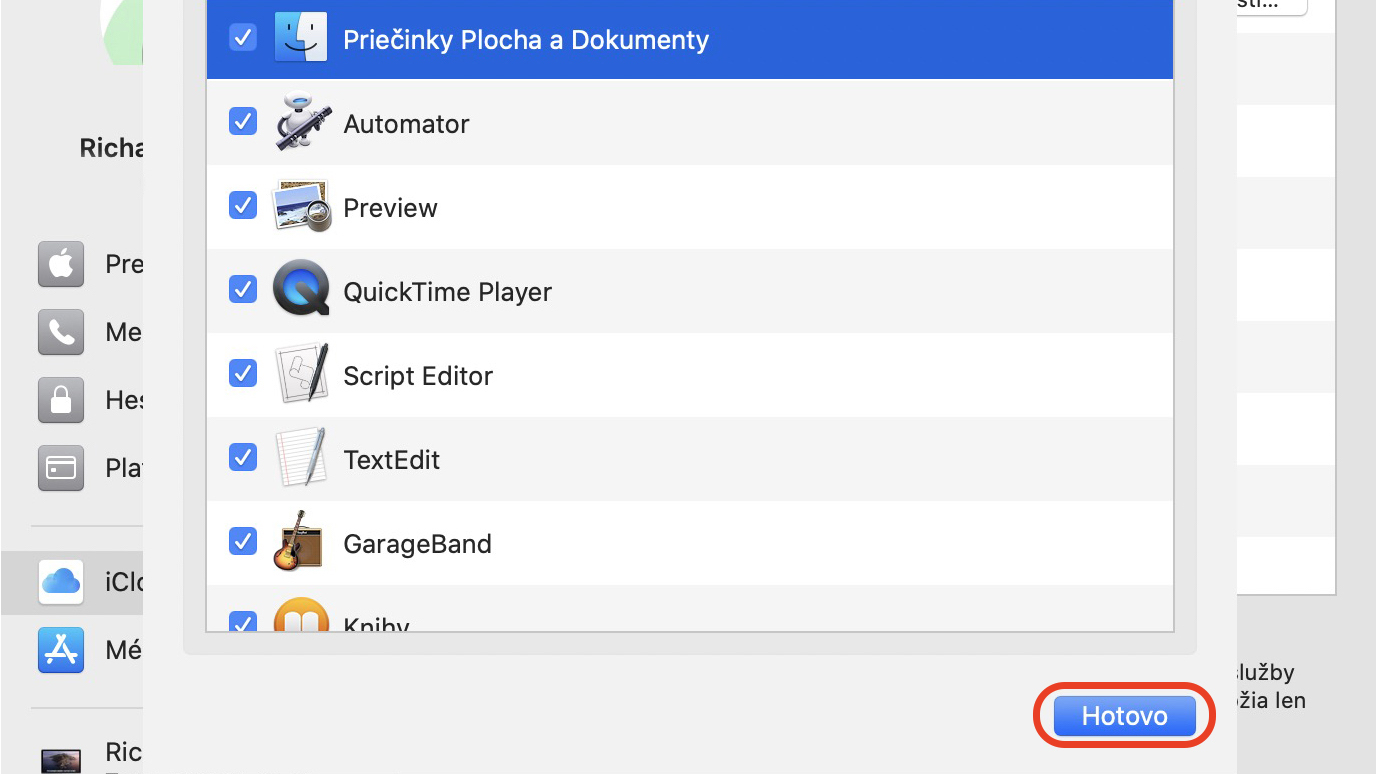The width and height of the screenshot is (1376, 774).
Task: Uncheck the TextEdit checkbox
Action: click(243, 457)
